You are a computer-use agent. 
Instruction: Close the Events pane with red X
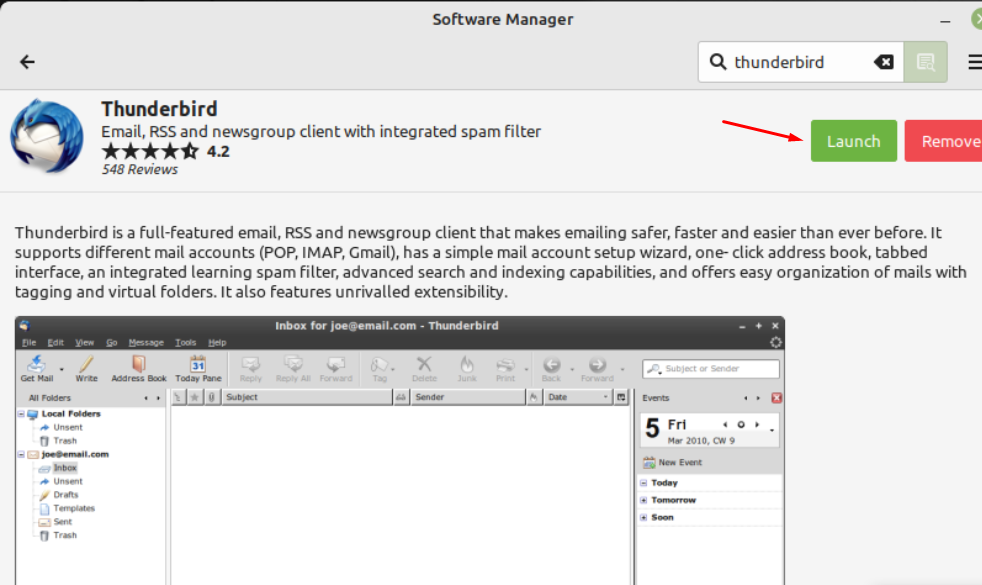[x=776, y=398]
